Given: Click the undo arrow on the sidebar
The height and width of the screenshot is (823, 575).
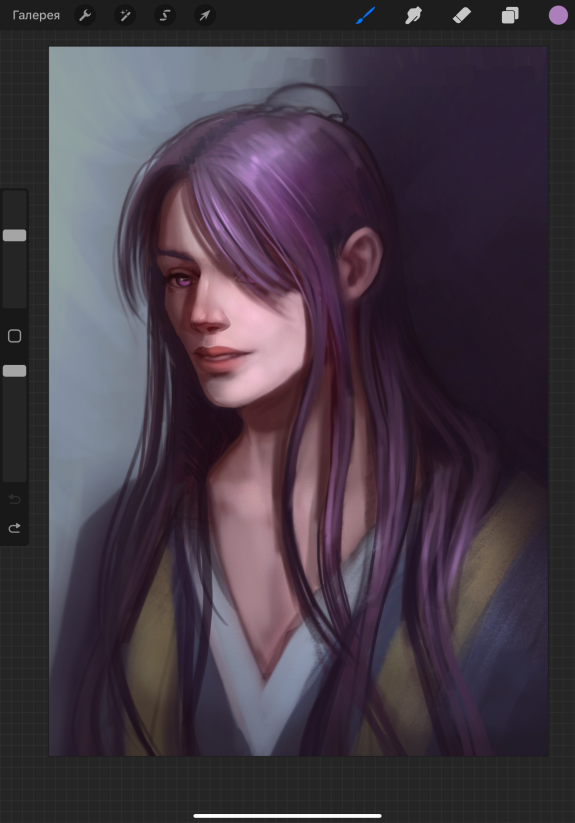Looking at the screenshot, I should click(15, 499).
